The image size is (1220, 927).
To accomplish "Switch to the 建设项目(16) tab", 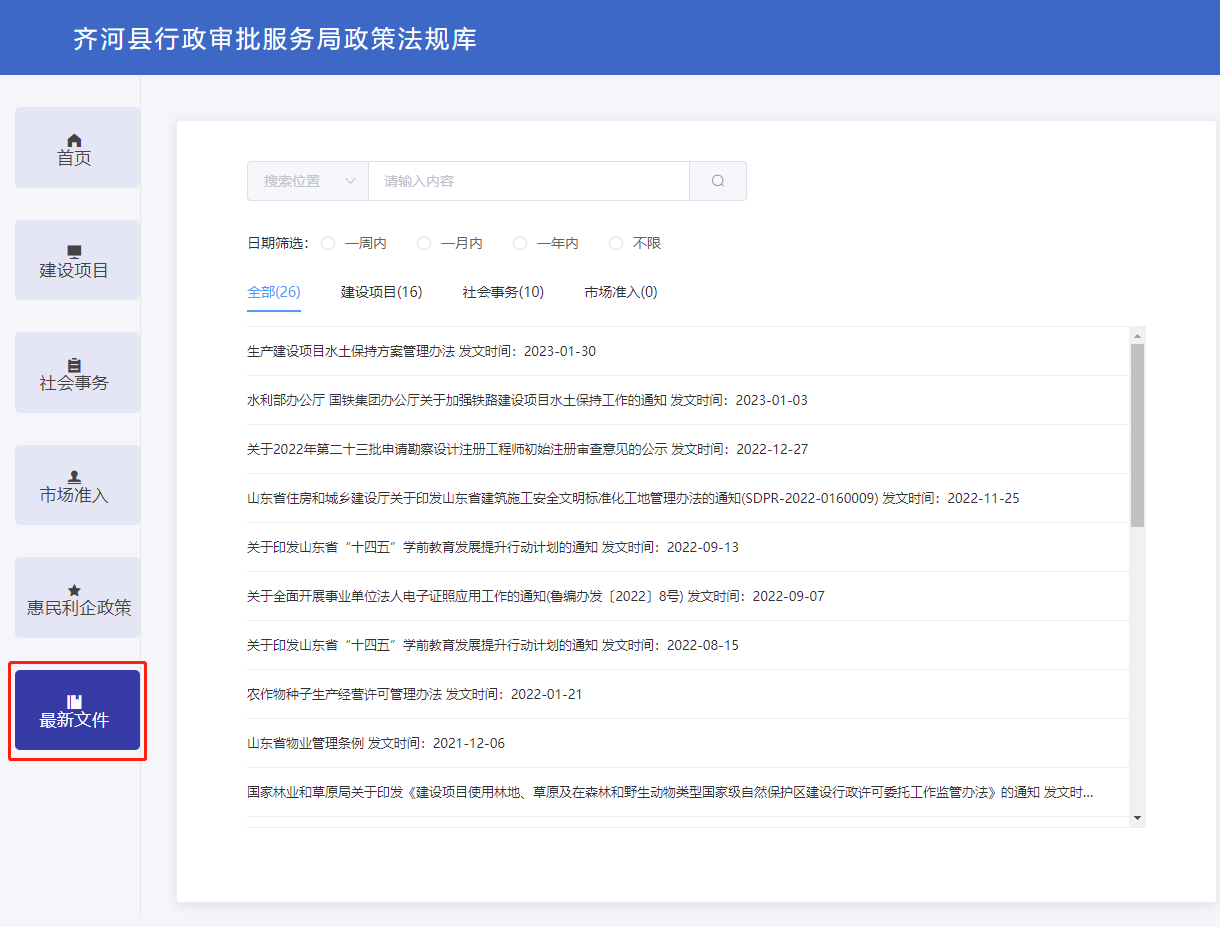I will pos(381,292).
